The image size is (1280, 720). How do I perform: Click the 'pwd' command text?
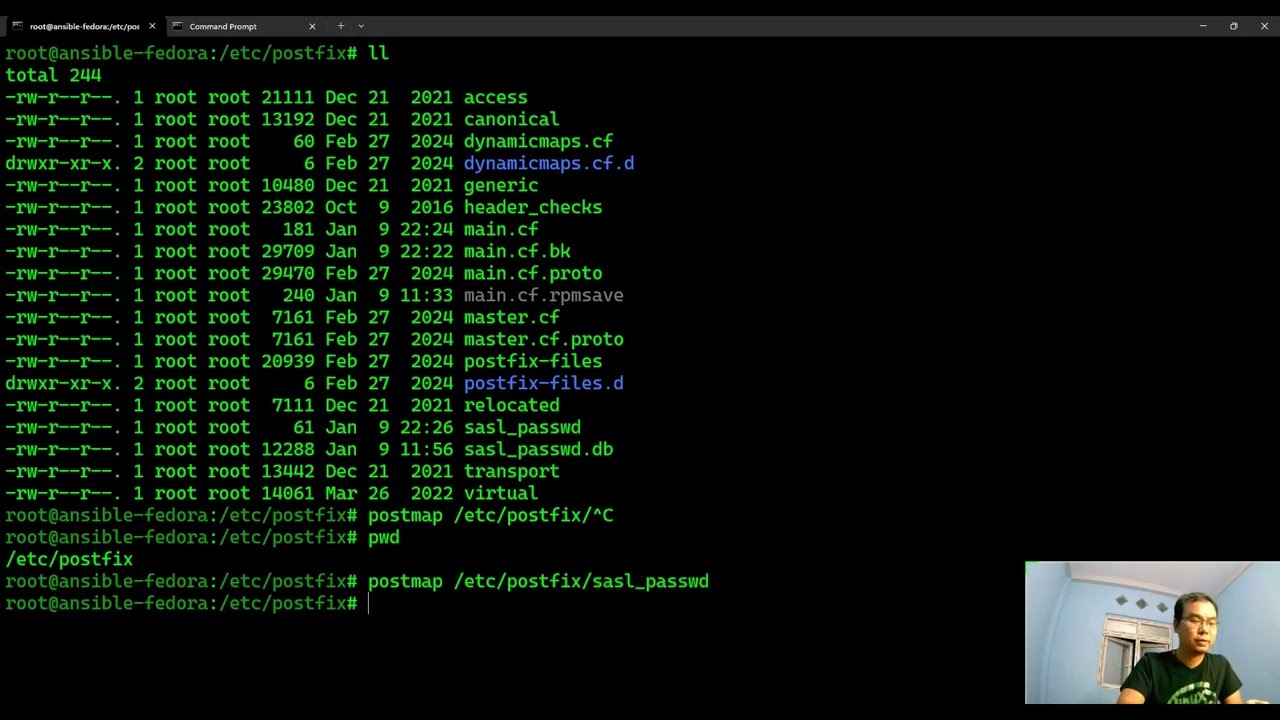383,537
